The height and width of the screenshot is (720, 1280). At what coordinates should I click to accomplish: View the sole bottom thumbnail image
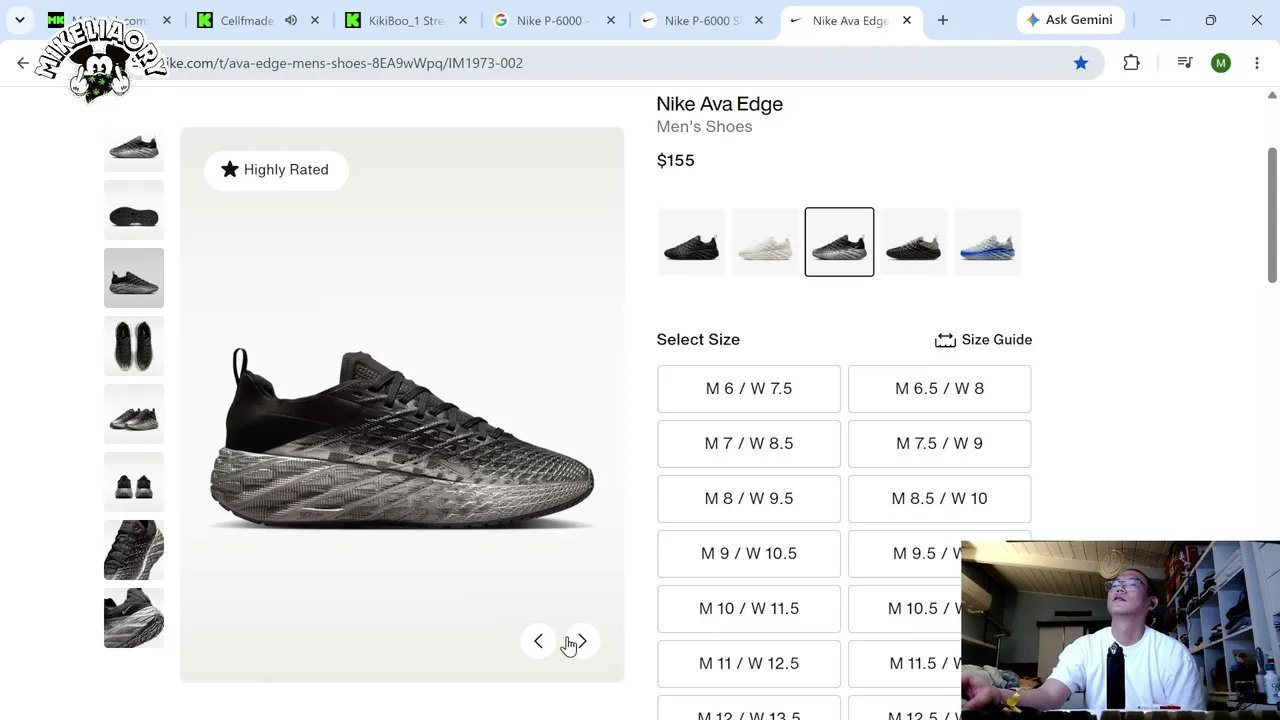134,210
